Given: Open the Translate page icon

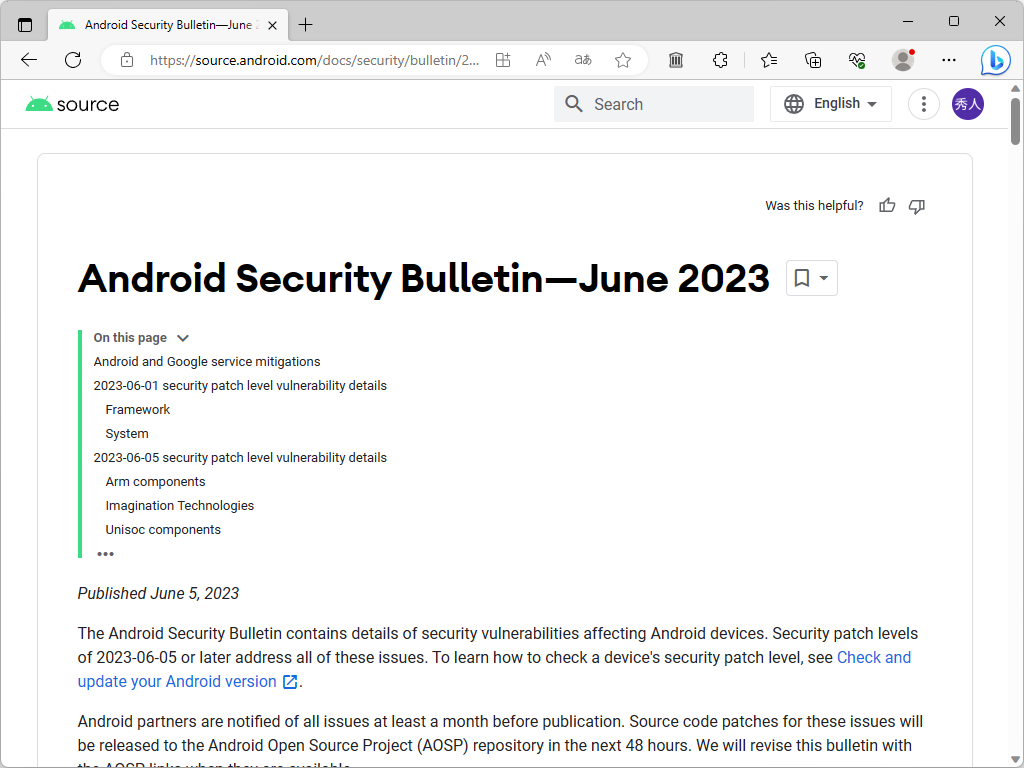Looking at the screenshot, I should (582, 60).
